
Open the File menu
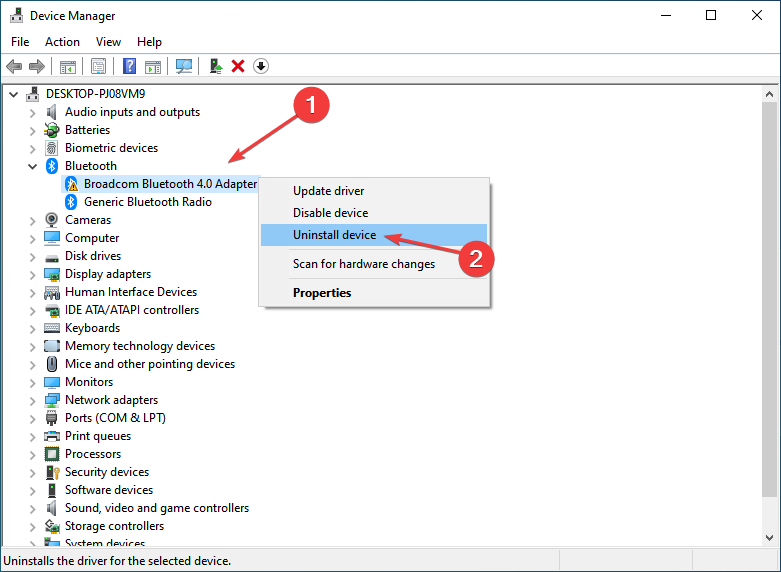[20, 42]
